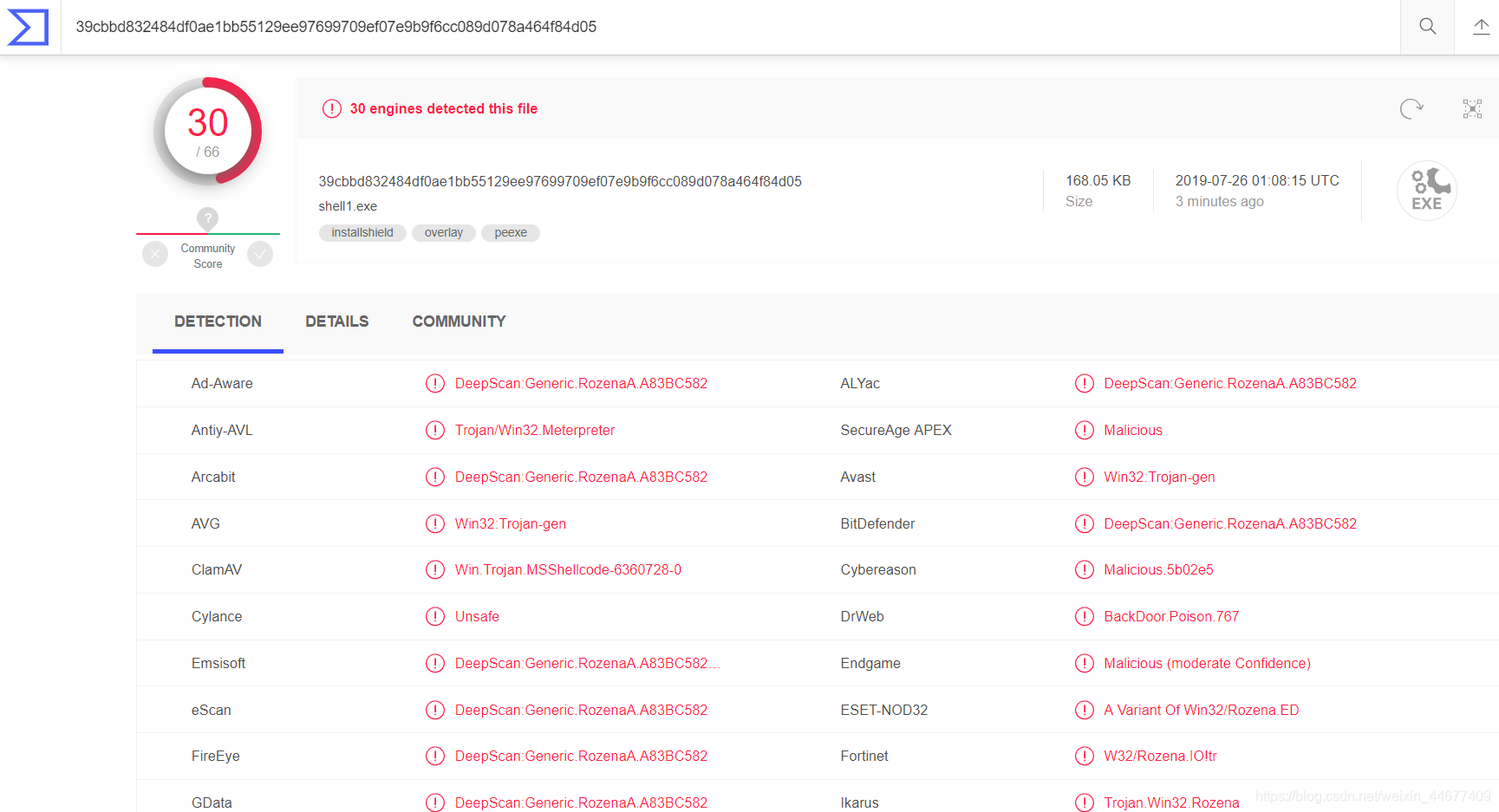Click alert icon beside 30 engines detected
The width and height of the screenshot is (1499, 812).
click(x=332, y=108)
